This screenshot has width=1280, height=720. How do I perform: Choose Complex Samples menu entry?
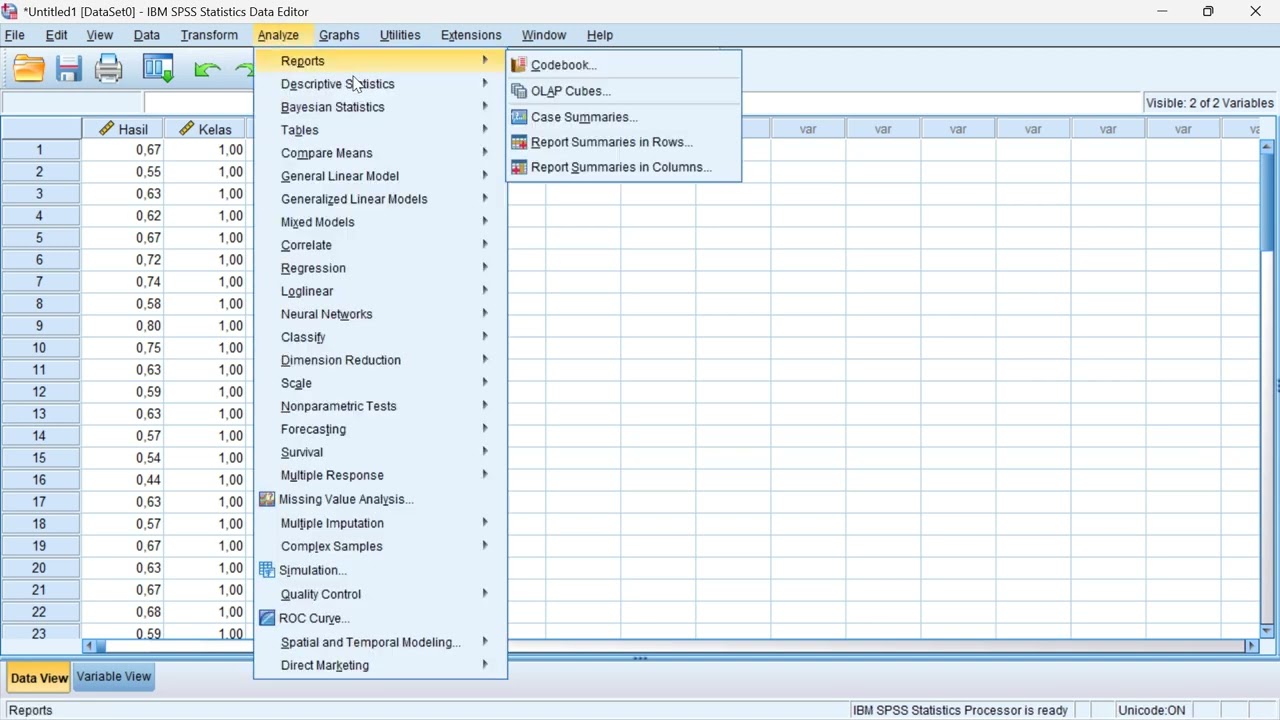[380, 546]
